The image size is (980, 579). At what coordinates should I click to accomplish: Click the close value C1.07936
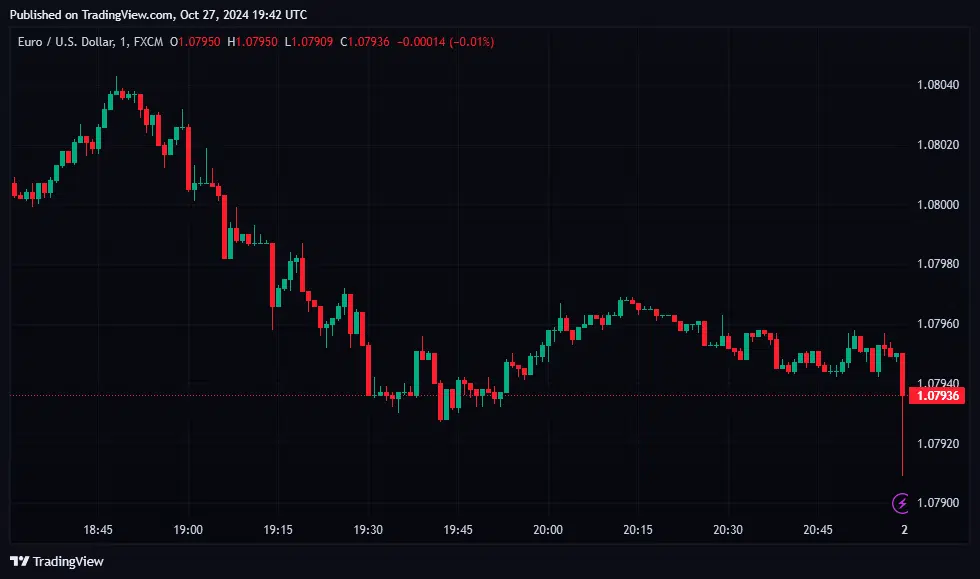pos(365,42)
